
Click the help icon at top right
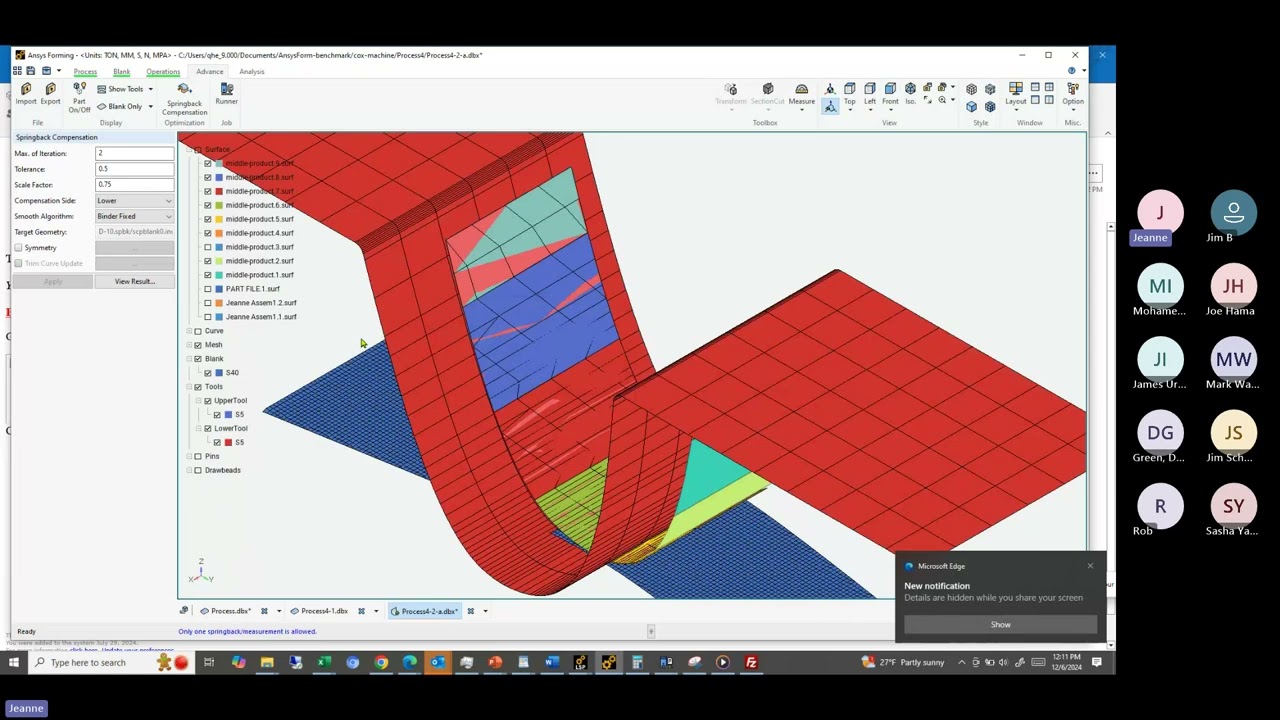[1072, 71]
